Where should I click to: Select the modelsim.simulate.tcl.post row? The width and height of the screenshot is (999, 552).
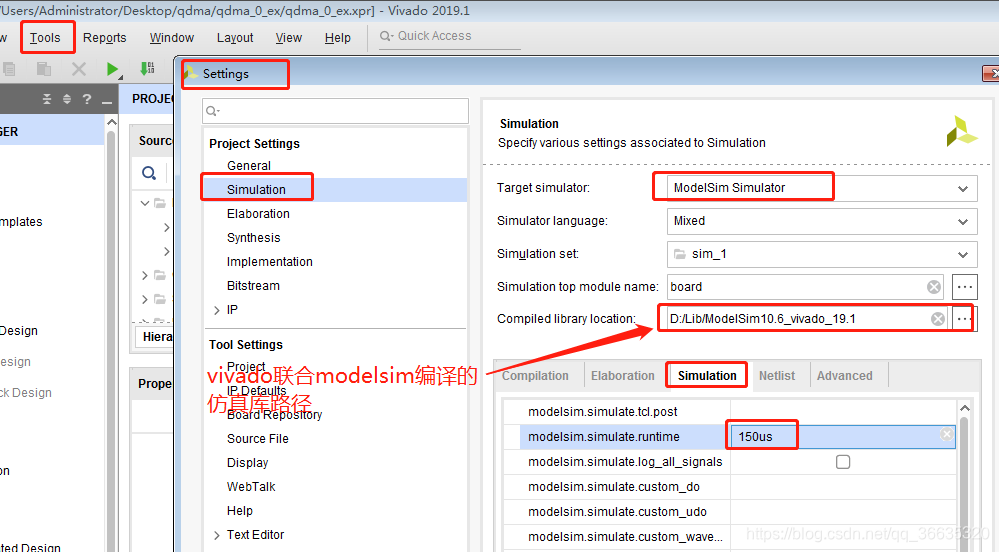click(x=729, y=412)
